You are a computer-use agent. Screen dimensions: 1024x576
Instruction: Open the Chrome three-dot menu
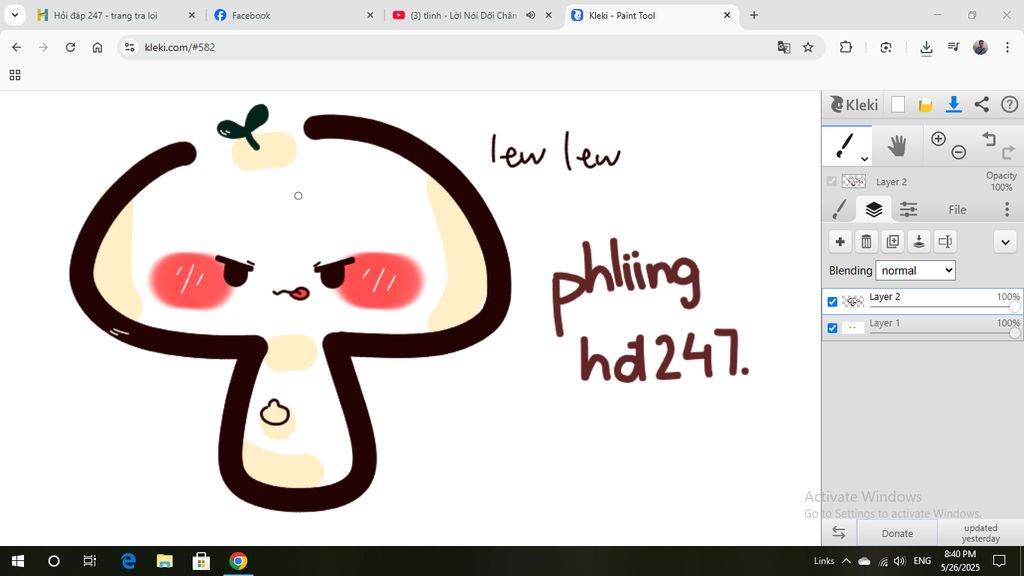[1007, 47]
